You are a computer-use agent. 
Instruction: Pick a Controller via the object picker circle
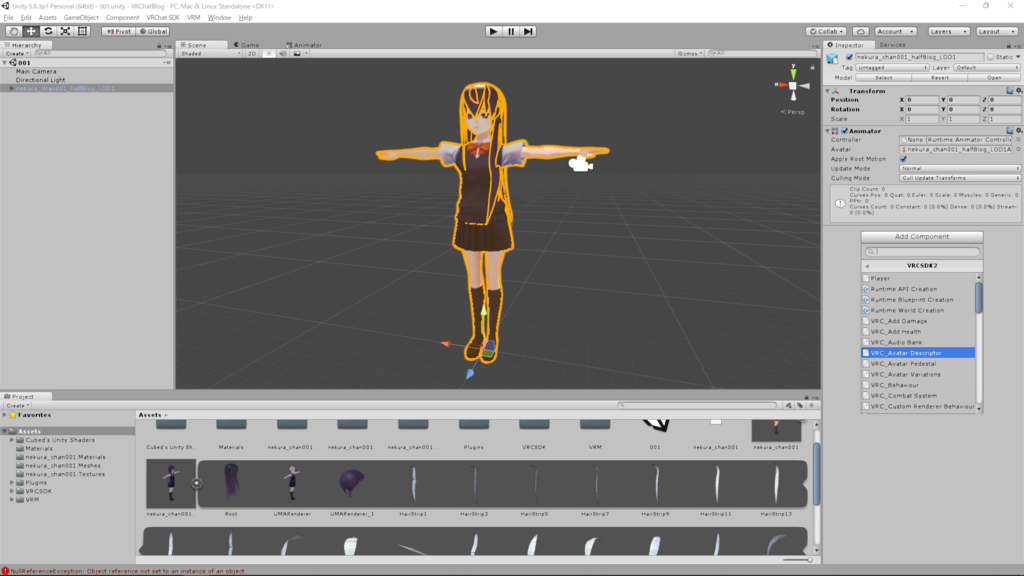click(1018, 140)
